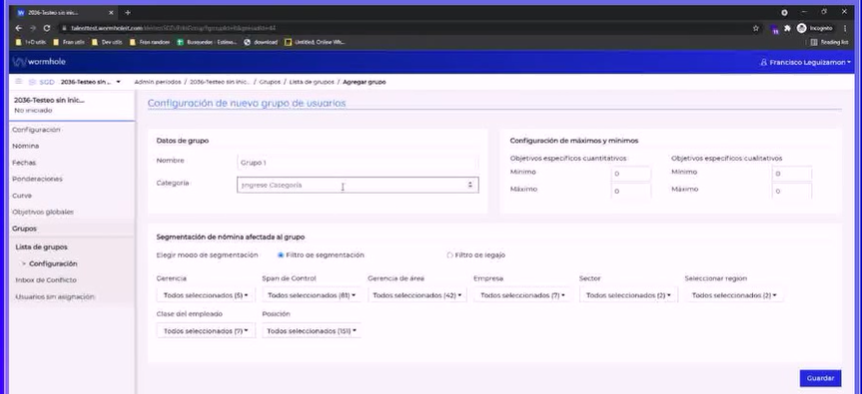Open Curva in the sidebar
Image resolution: width=862 pixels, height=394 pixels.
click(22, 196)
